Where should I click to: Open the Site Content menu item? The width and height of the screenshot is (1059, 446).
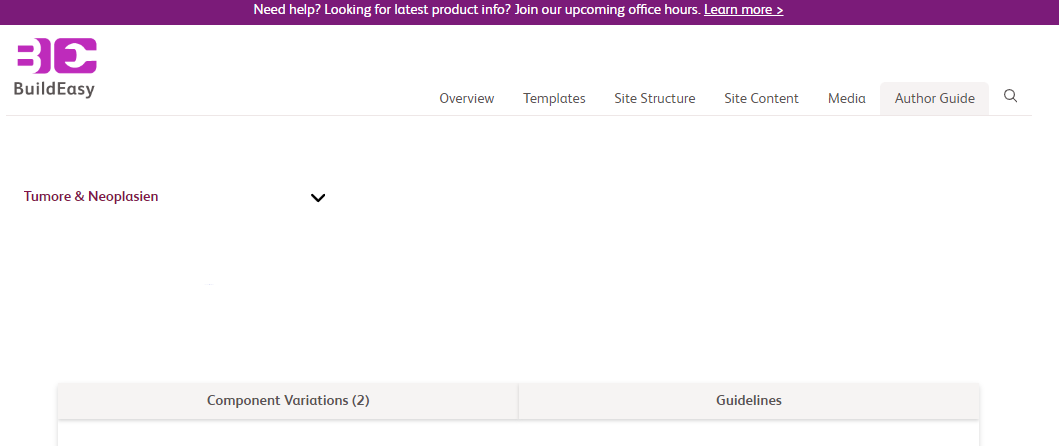(x=761, y=99)
